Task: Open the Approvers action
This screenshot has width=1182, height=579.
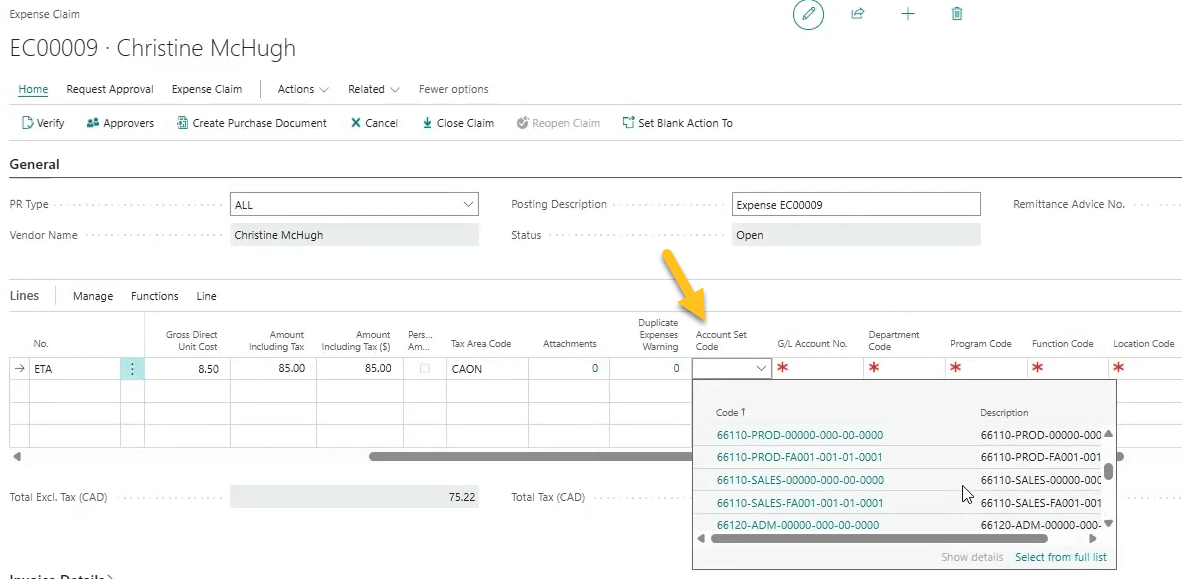Action: [x=119, y=122]
